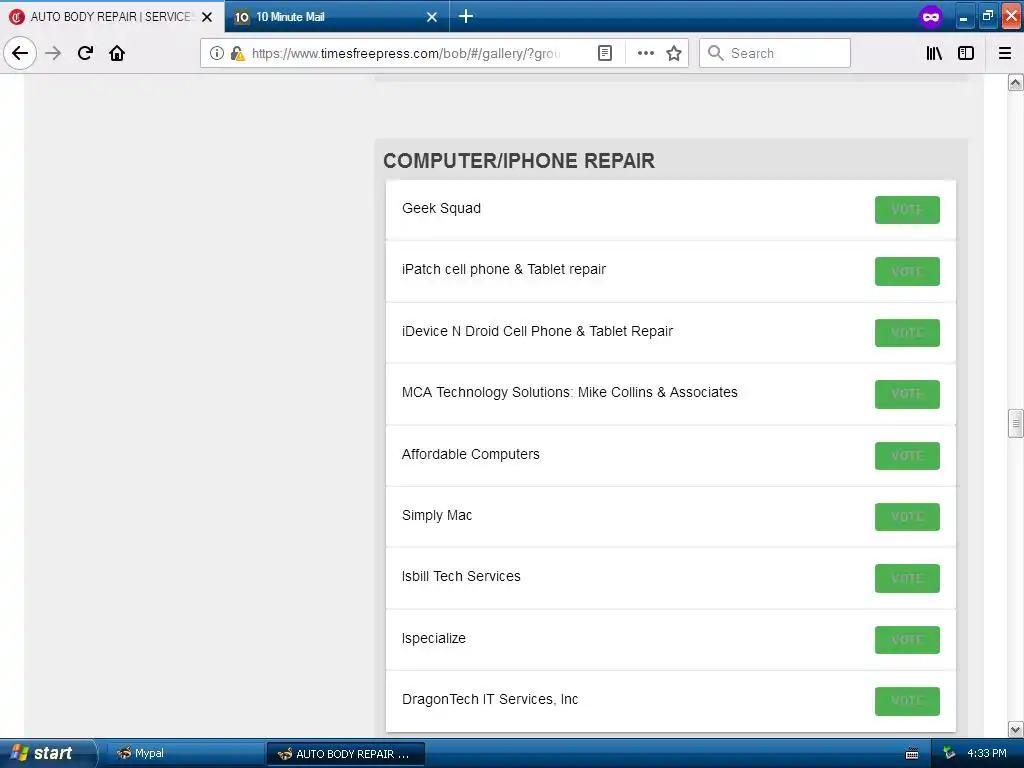Click the padlock warning security icon

pos(238,53)
